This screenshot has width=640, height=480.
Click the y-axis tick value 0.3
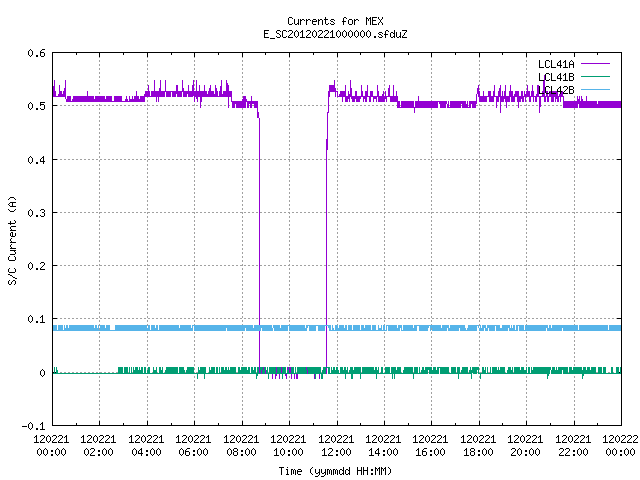tap(36, 213)
